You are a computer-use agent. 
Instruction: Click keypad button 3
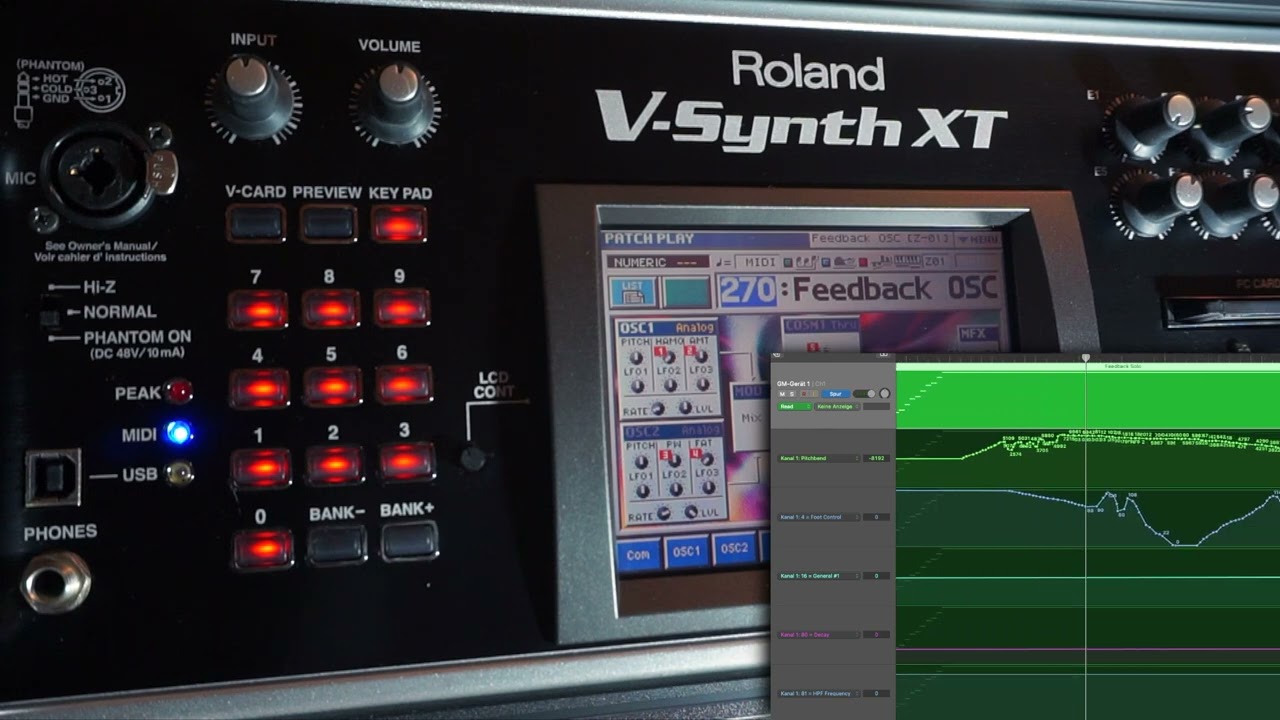(406, 461)
